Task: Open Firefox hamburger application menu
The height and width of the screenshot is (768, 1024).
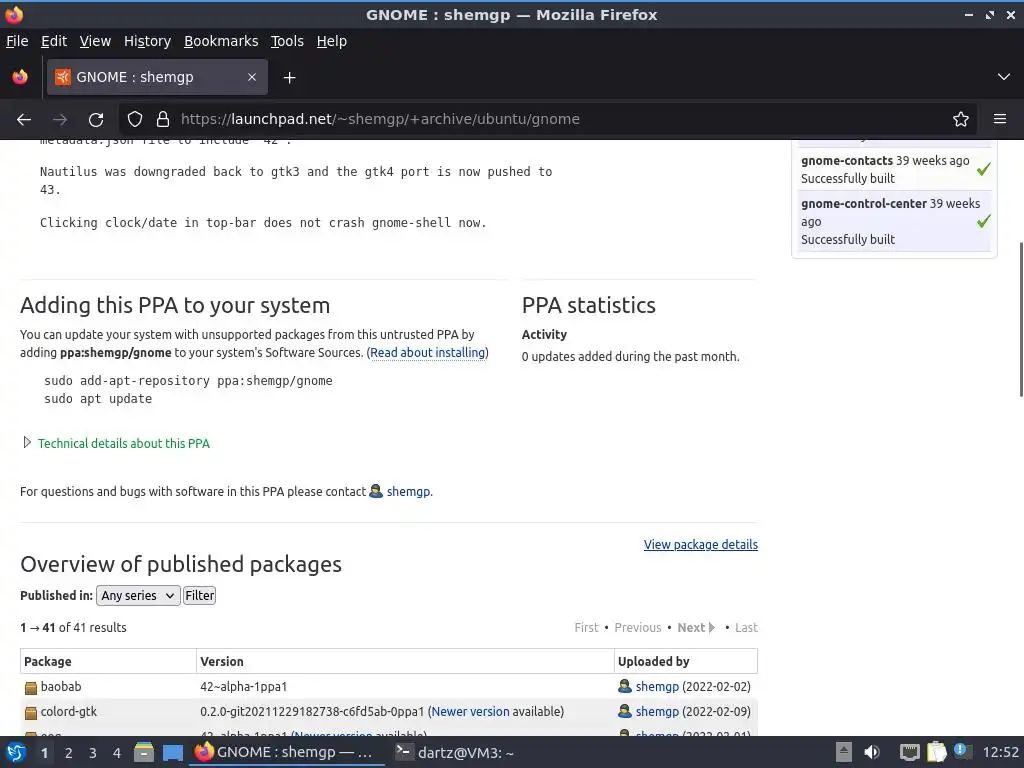Action: click(1000, 119)
